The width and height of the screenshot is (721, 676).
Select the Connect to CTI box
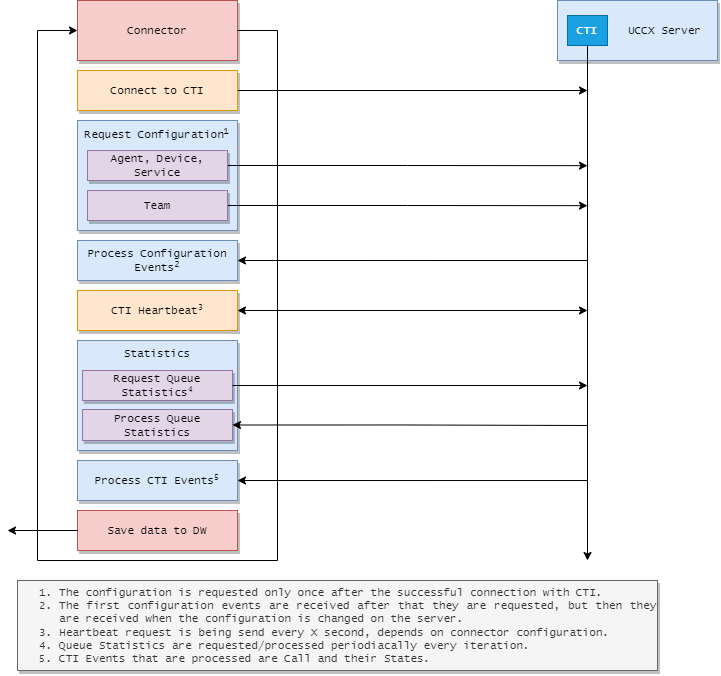[157, 91]
